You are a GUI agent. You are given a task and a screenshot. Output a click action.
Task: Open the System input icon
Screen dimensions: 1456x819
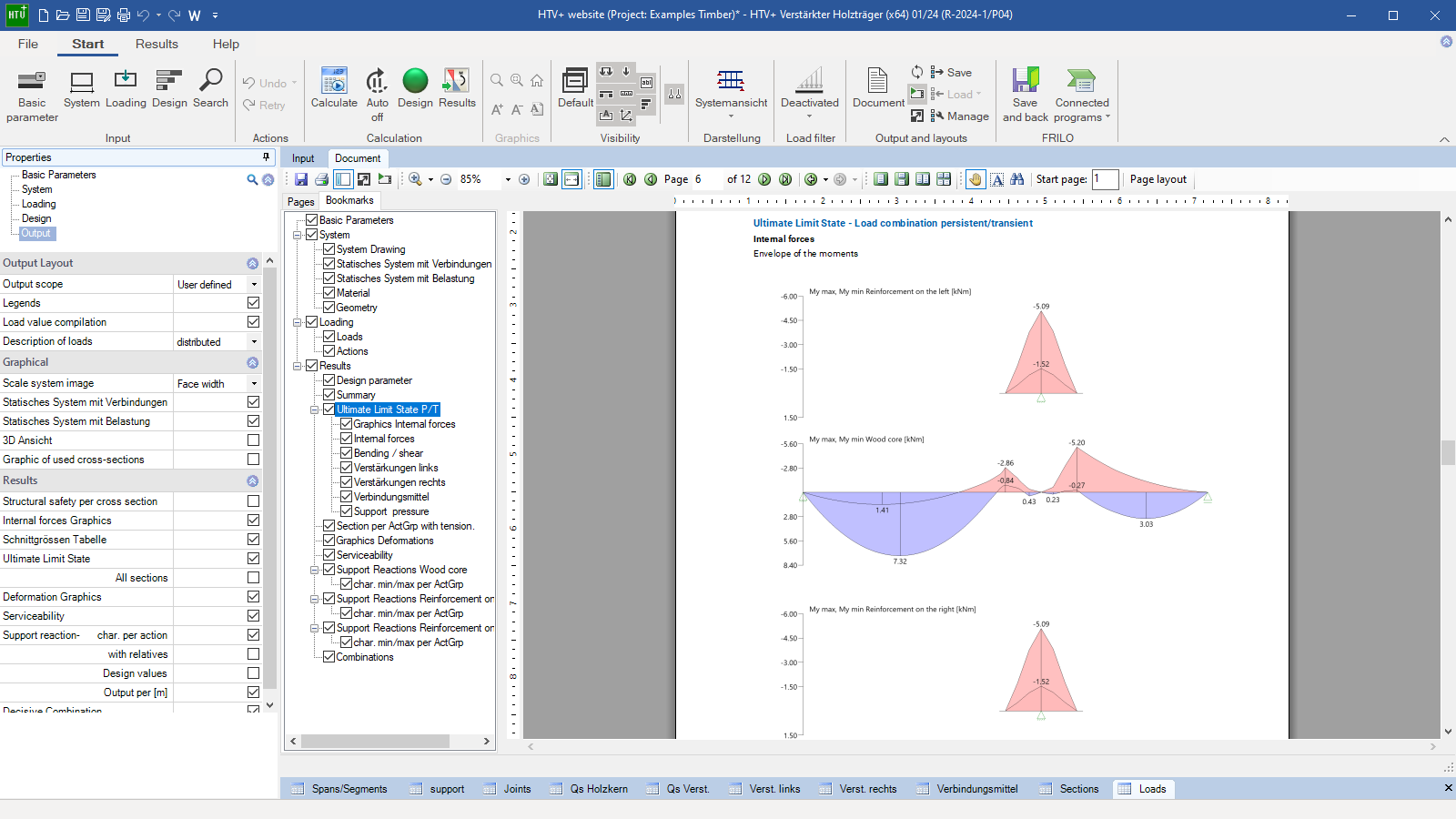[82, 89]
